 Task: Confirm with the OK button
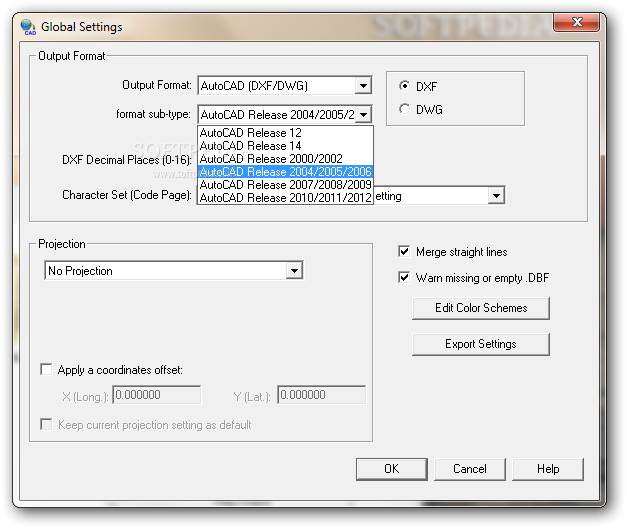[391, 469]
